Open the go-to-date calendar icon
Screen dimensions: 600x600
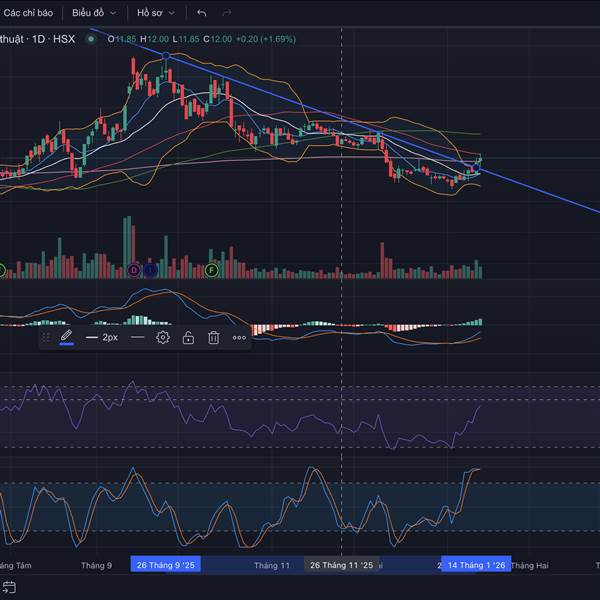coord(9,587)
